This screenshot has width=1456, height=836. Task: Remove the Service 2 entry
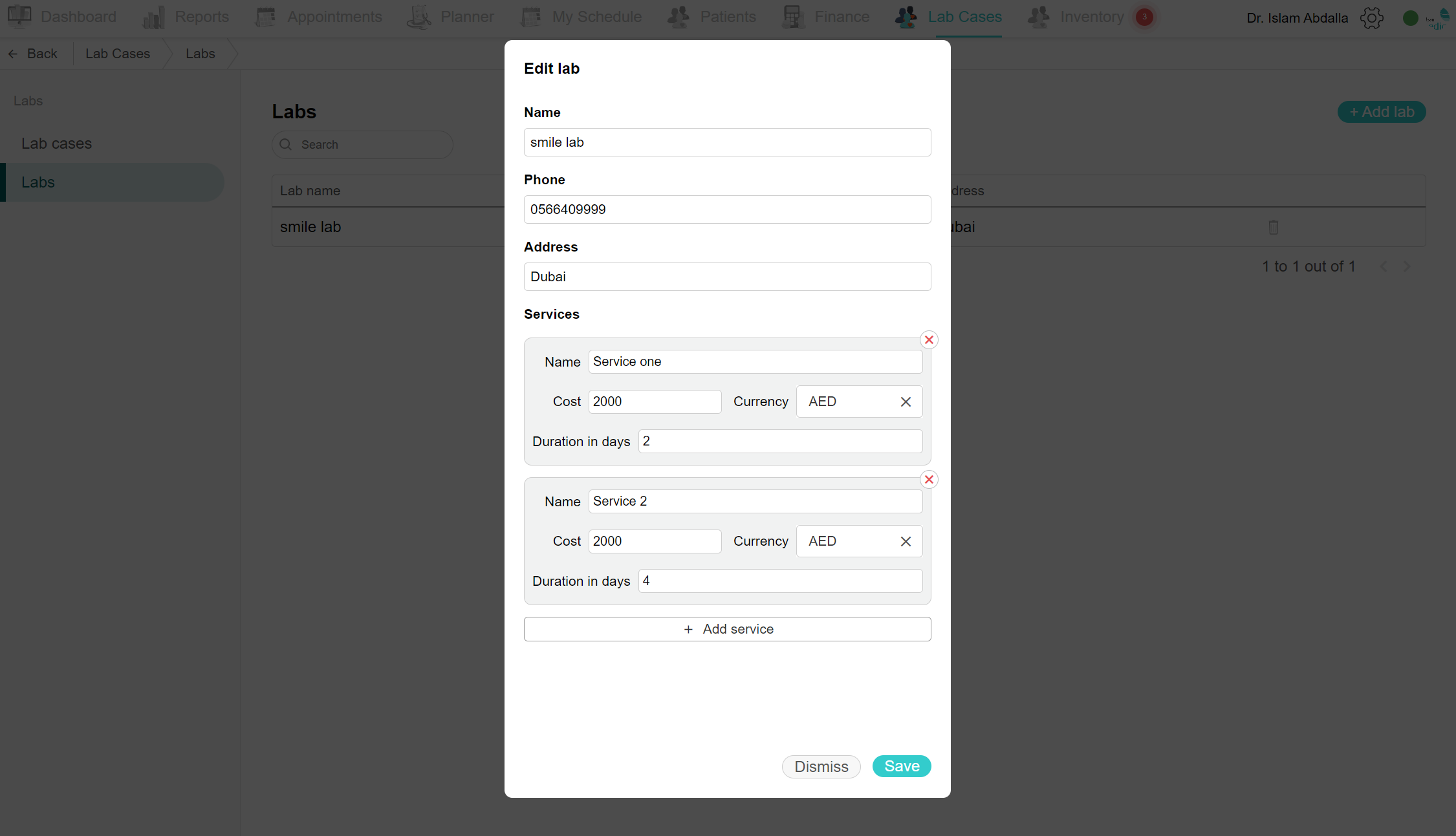929,479
